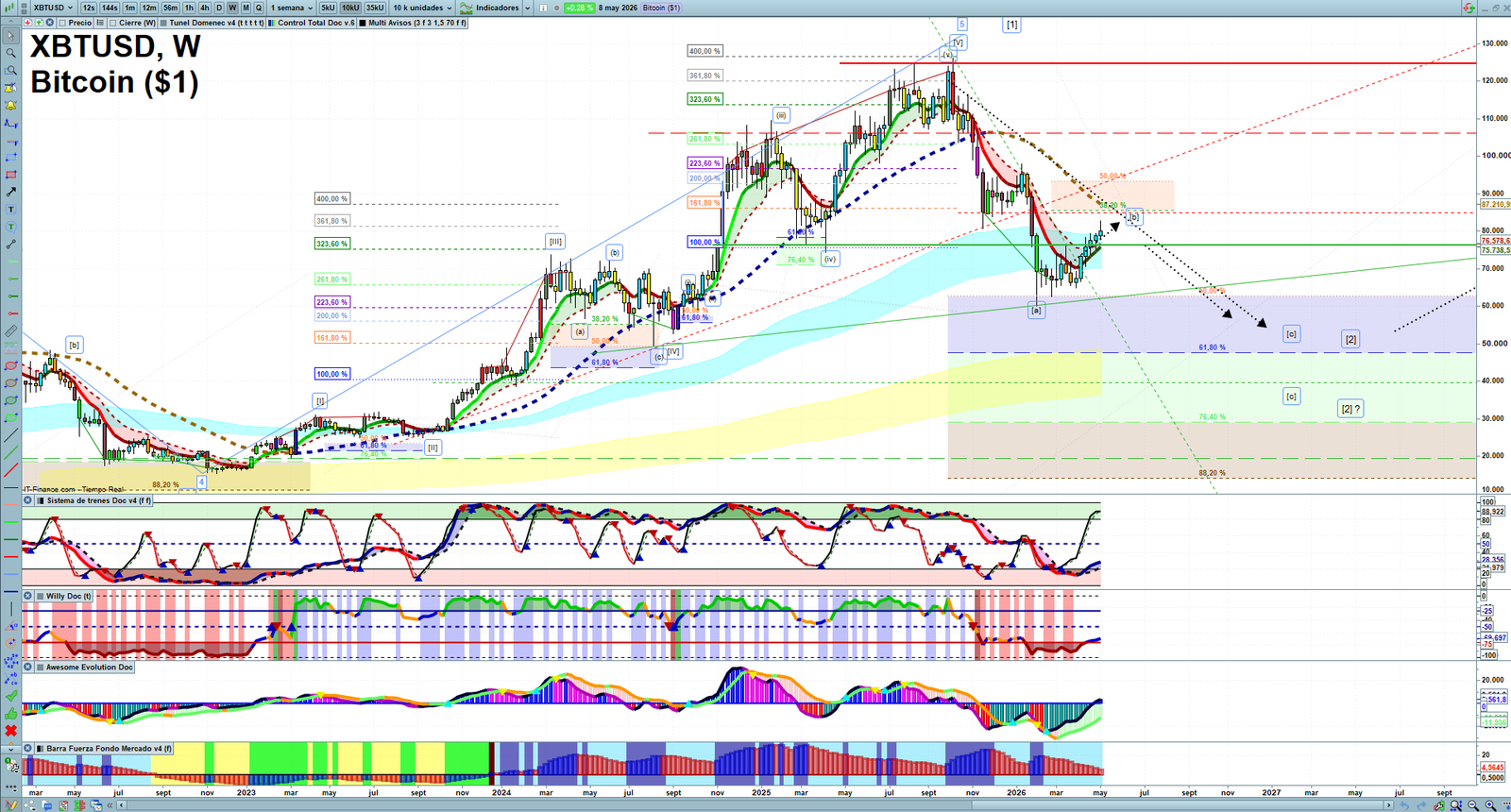This screenshot has width=1511, height=812.
Task: Open the Indicadores menu
Action: click(489, 8)
